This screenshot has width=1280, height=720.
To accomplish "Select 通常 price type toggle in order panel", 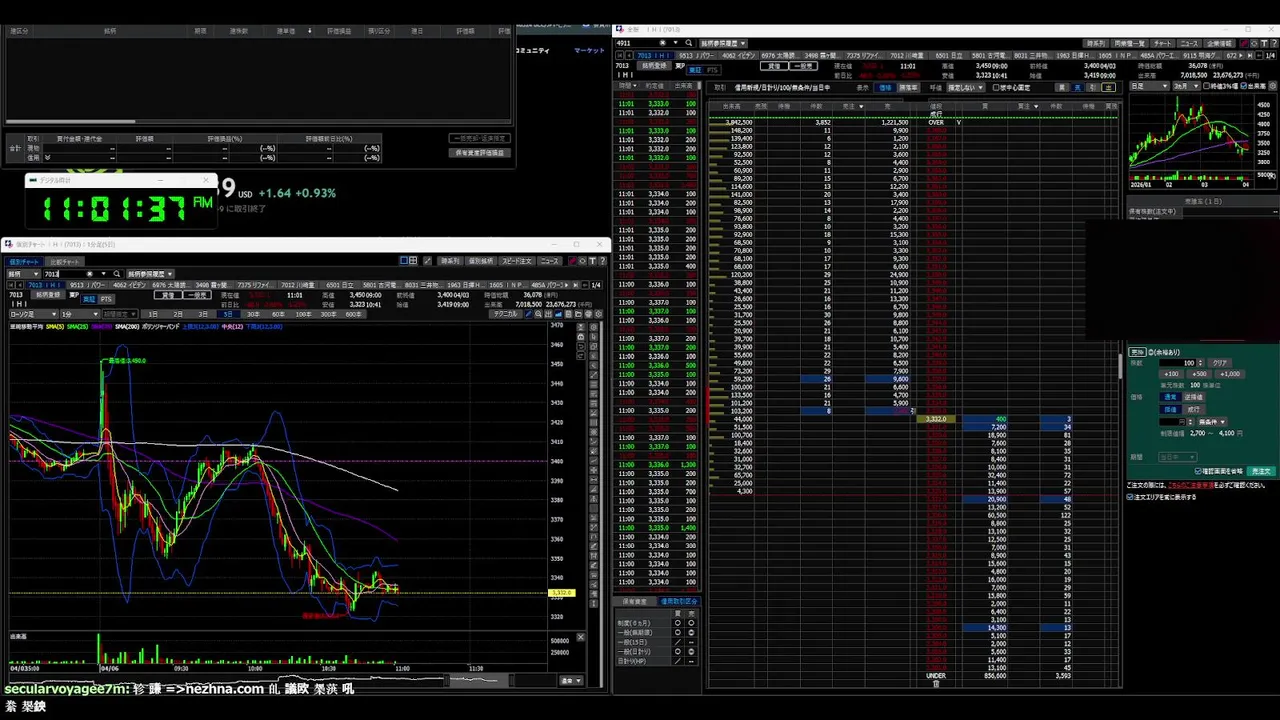I will (x=1171, y=397).
